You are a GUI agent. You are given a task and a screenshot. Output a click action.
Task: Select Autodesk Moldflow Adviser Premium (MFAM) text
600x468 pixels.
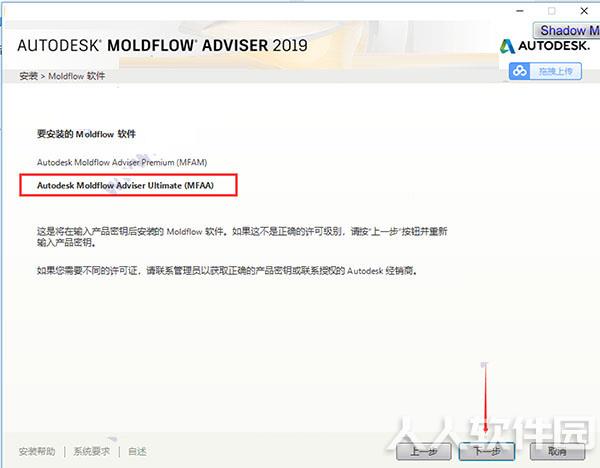coord(122,162)
